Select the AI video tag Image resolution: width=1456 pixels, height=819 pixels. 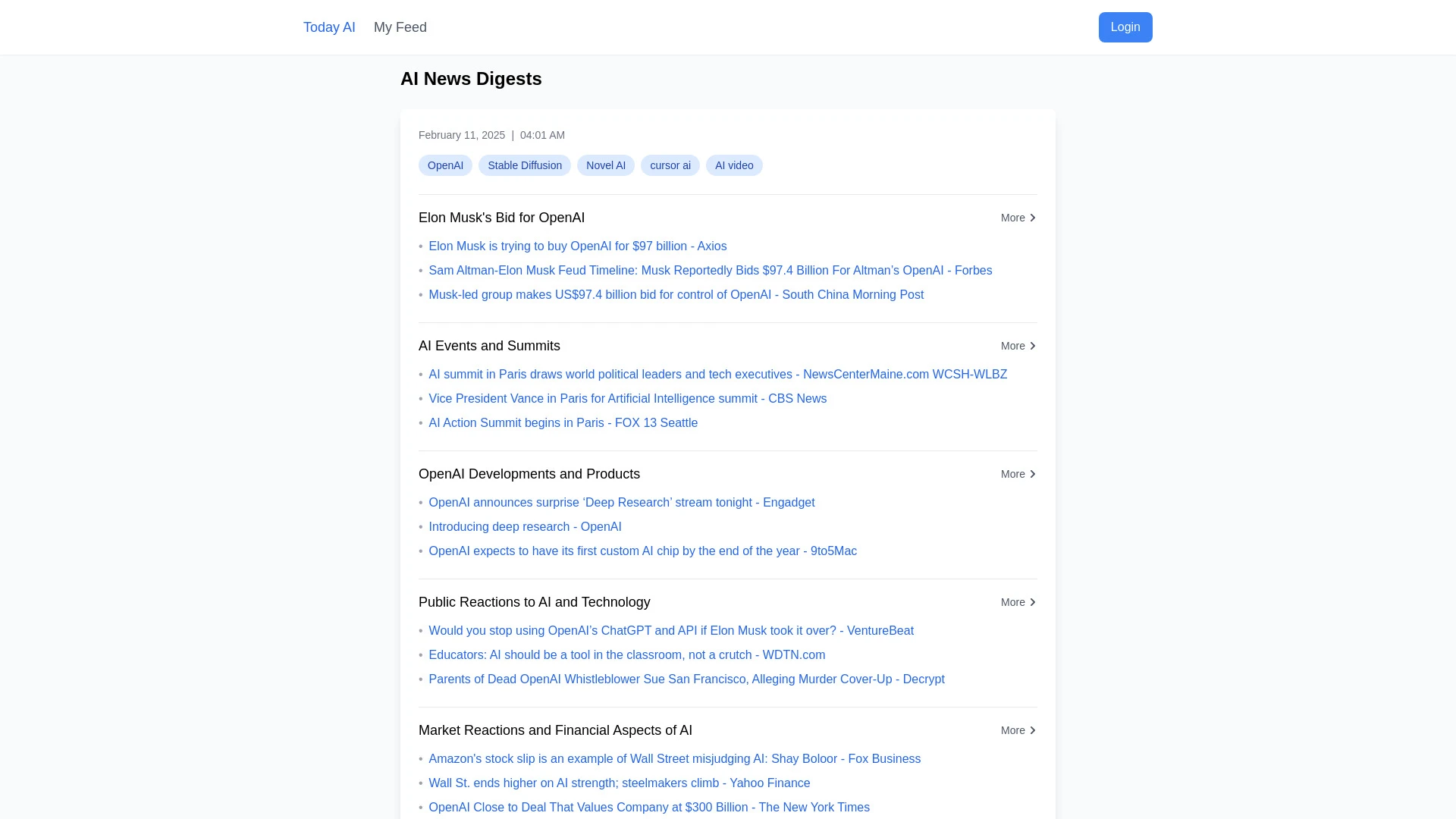(733, 165)
